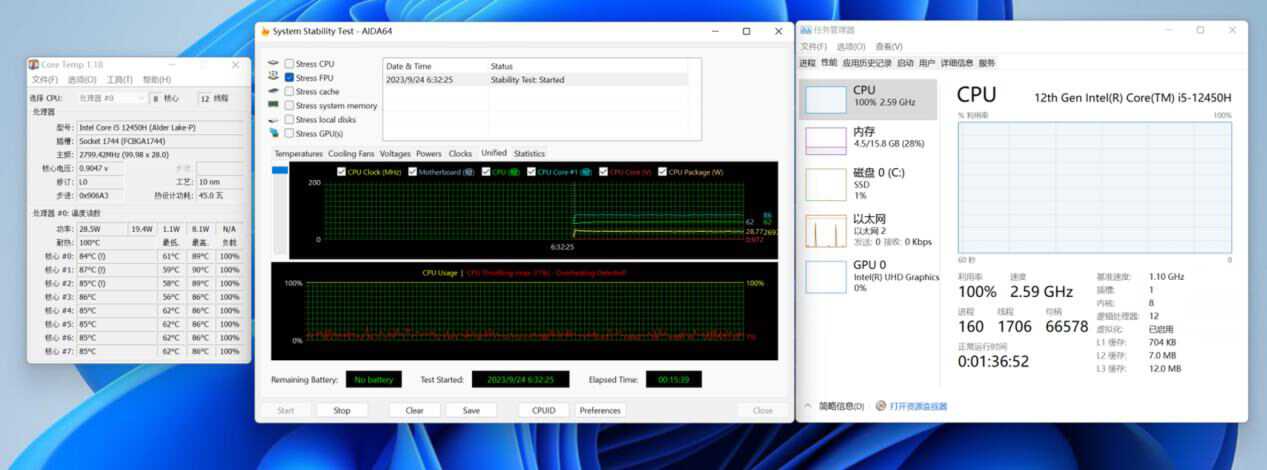Switch to 服务 tab in Task Manager
This screenshot has width=1267, height=470.
(987, 62)
